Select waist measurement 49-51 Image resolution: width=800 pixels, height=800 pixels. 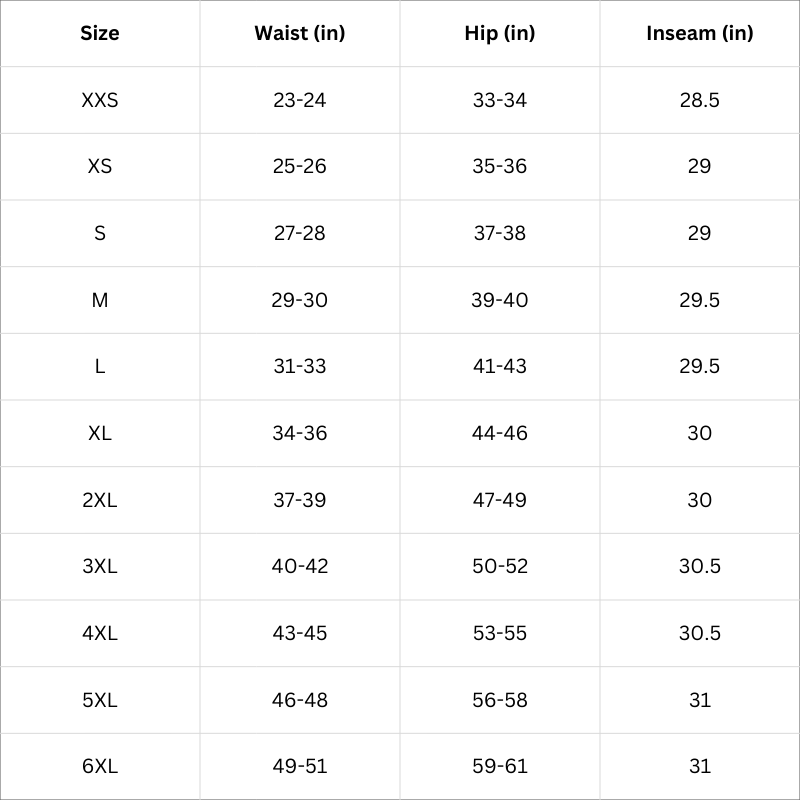point(300,766)
